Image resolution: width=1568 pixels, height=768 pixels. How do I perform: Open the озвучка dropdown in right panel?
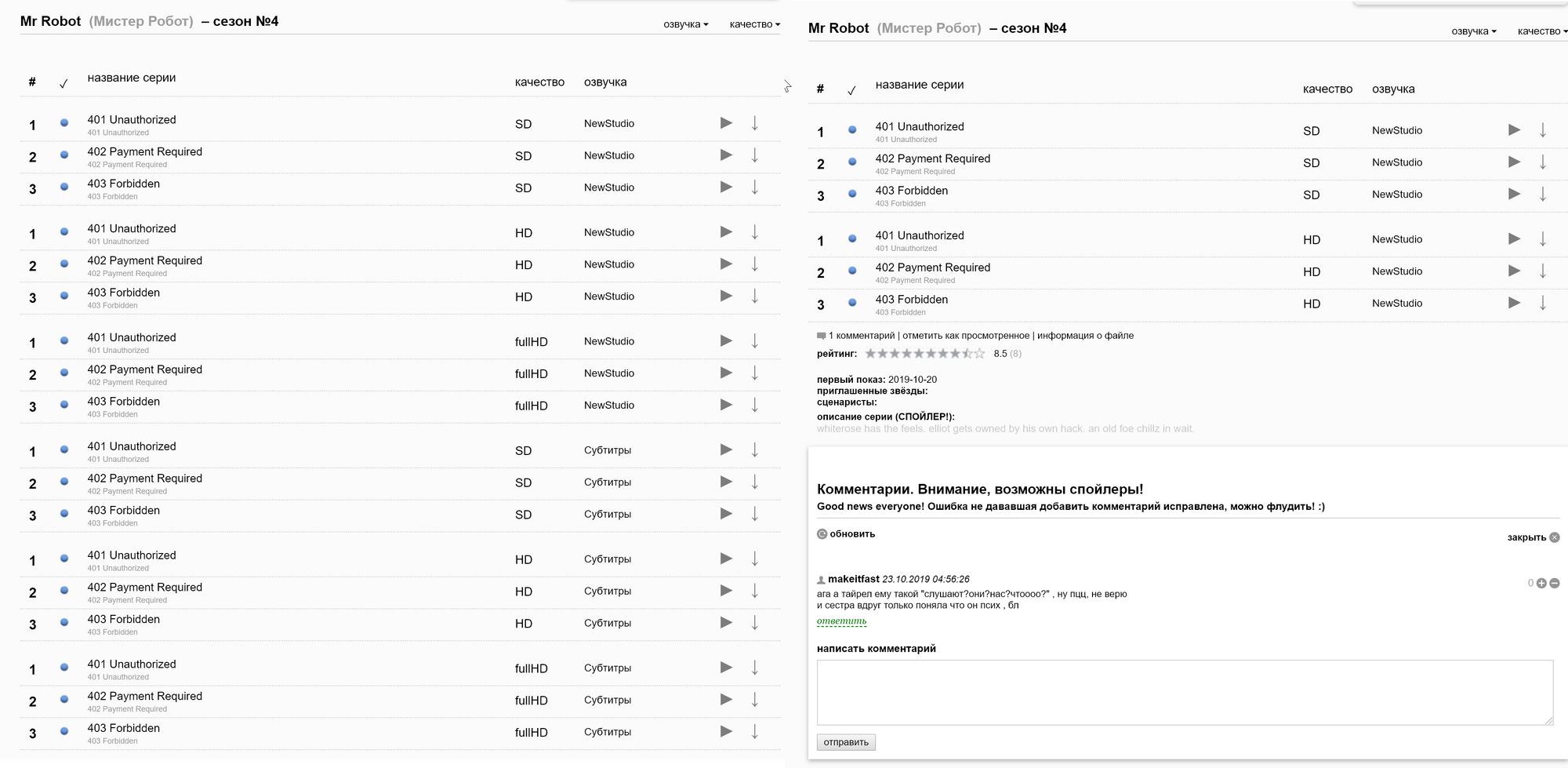(1474, 31)
